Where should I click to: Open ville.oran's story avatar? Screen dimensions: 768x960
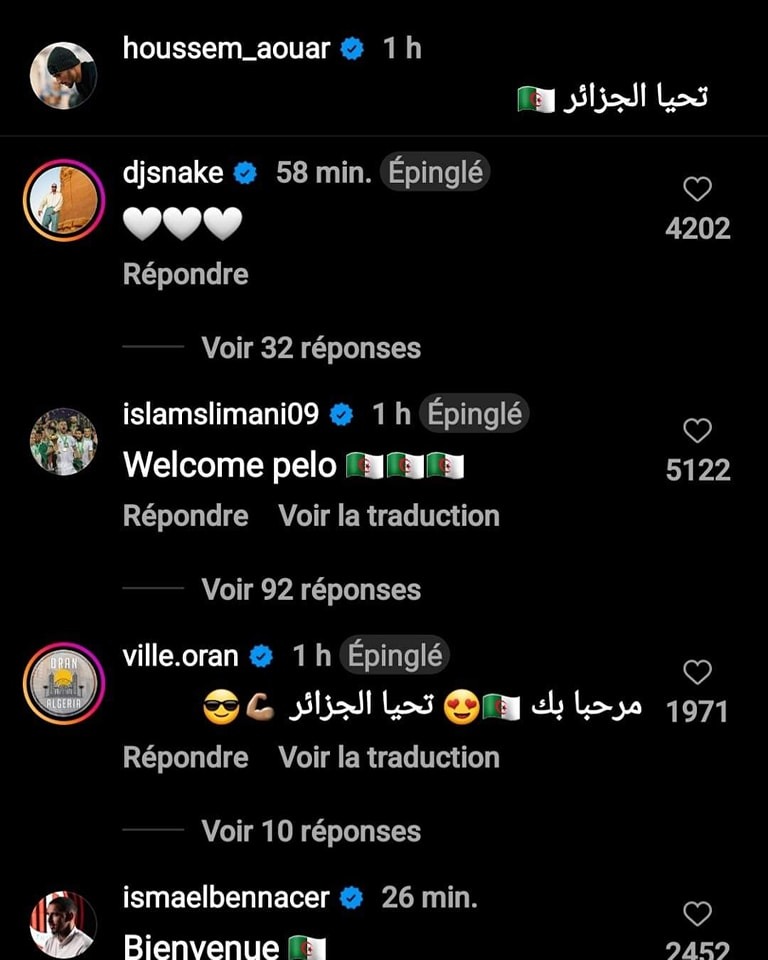point(64,683)
